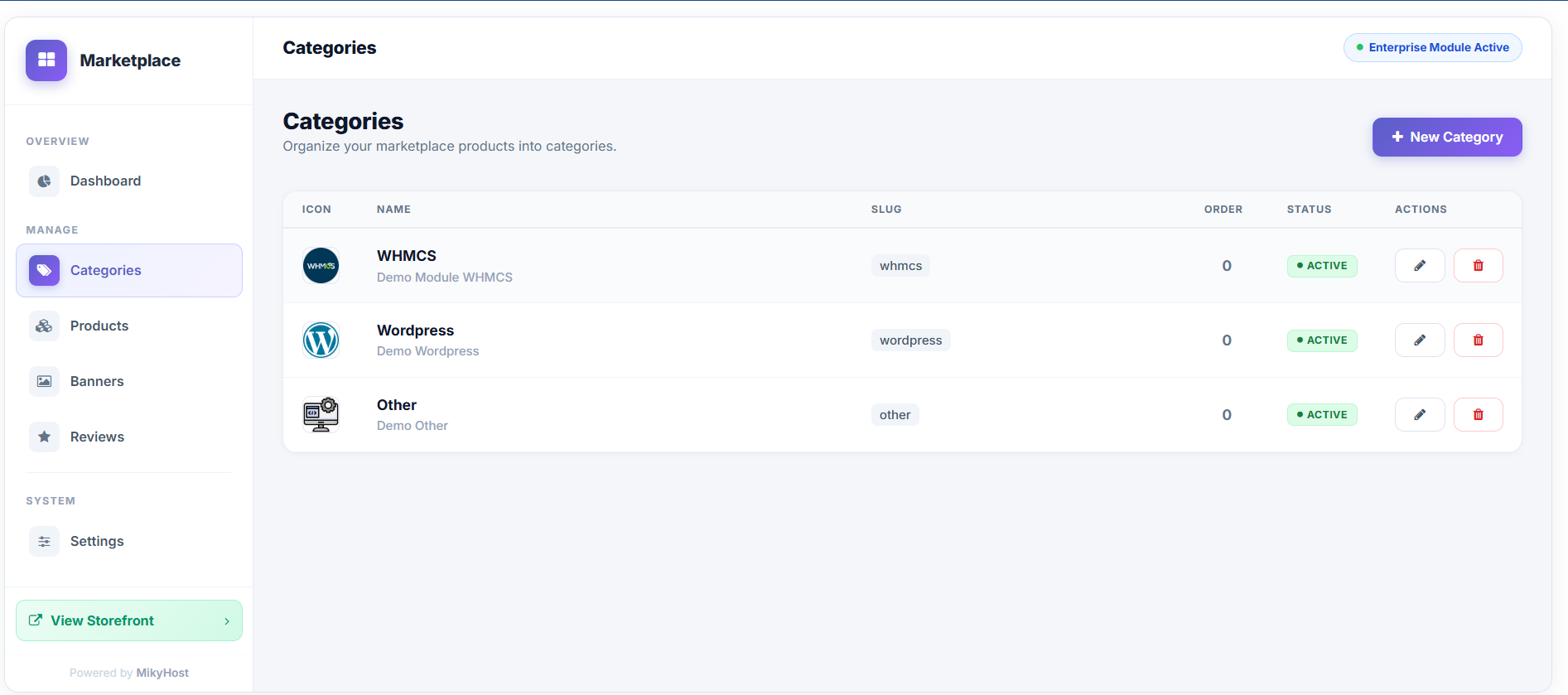Click the external link icon in View Storefront
This screenshot has width=1568, height=695.
(x=36, y=620)
